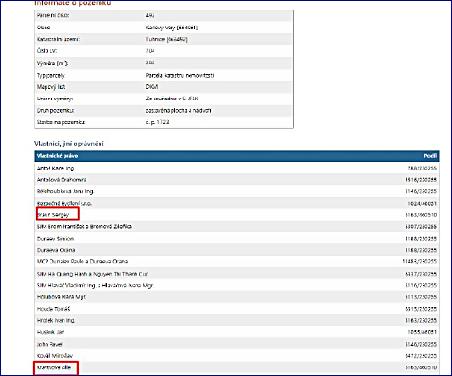452x376 pixels.
Task: Click the share value in the Houda Tomáš row
Action: [421, 309]
